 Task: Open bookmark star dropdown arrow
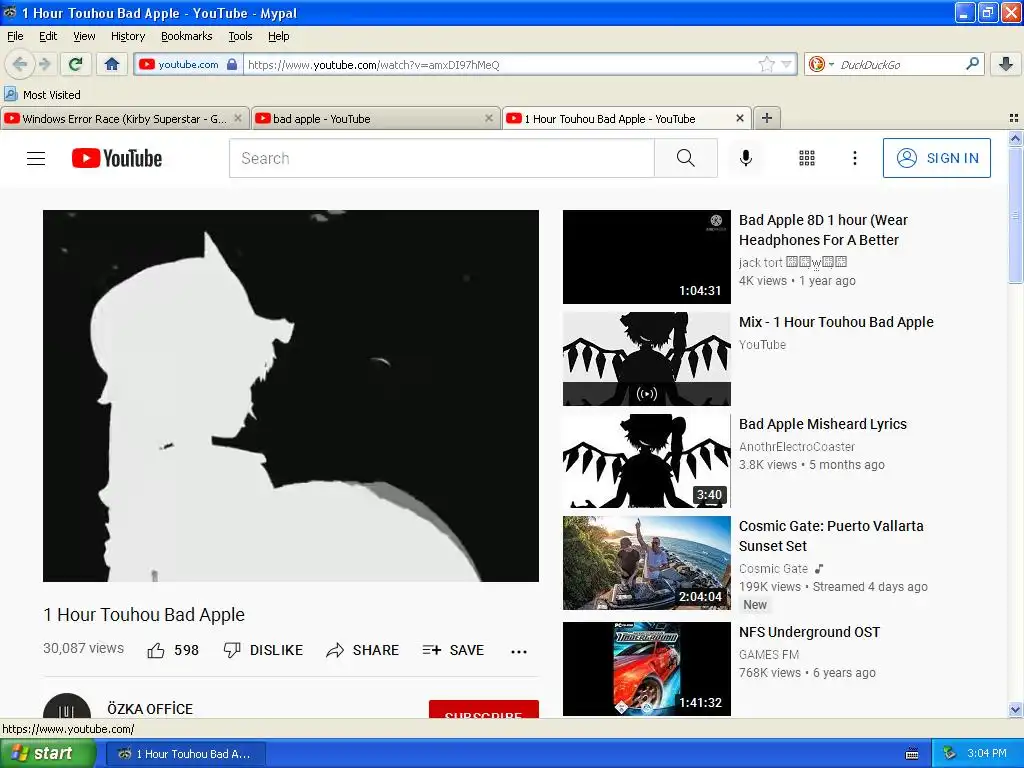(786, 64)
